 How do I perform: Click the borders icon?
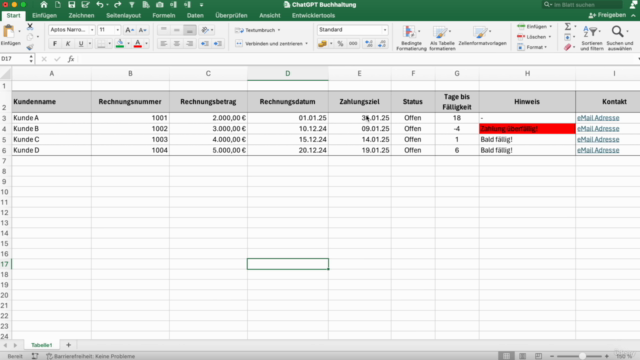(101, 44)
